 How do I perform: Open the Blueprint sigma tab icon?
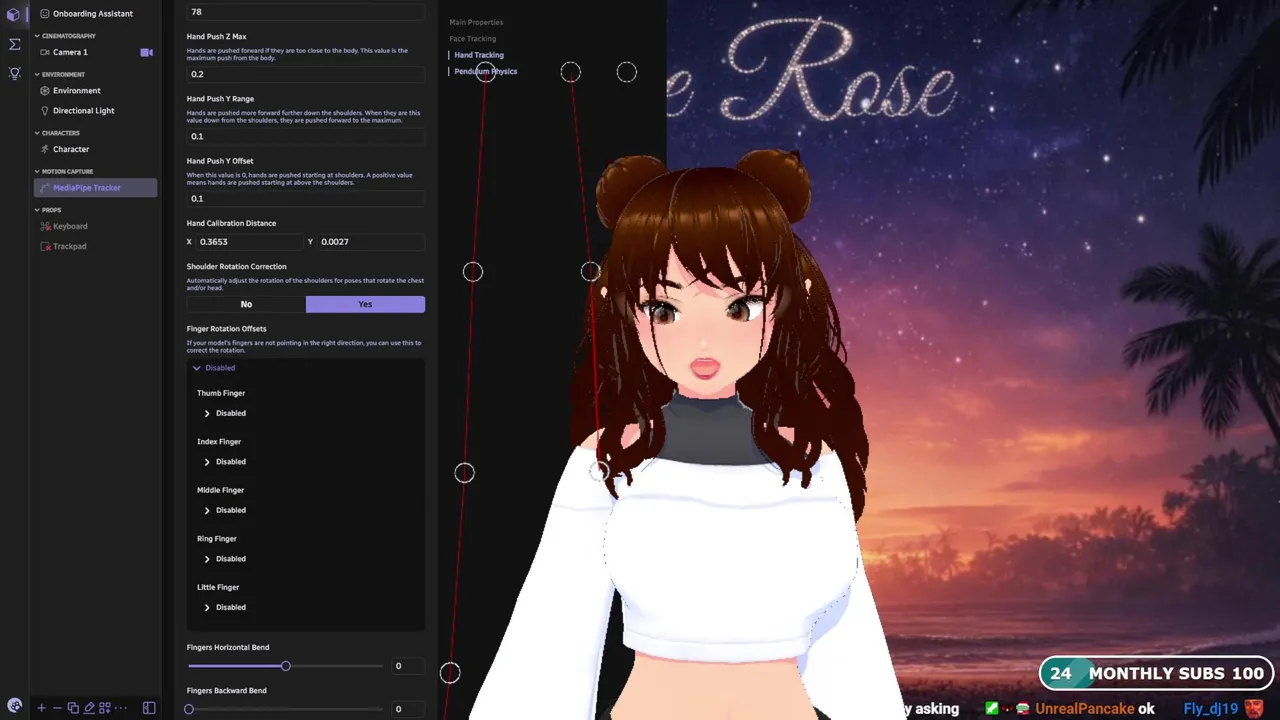point(14,44)
